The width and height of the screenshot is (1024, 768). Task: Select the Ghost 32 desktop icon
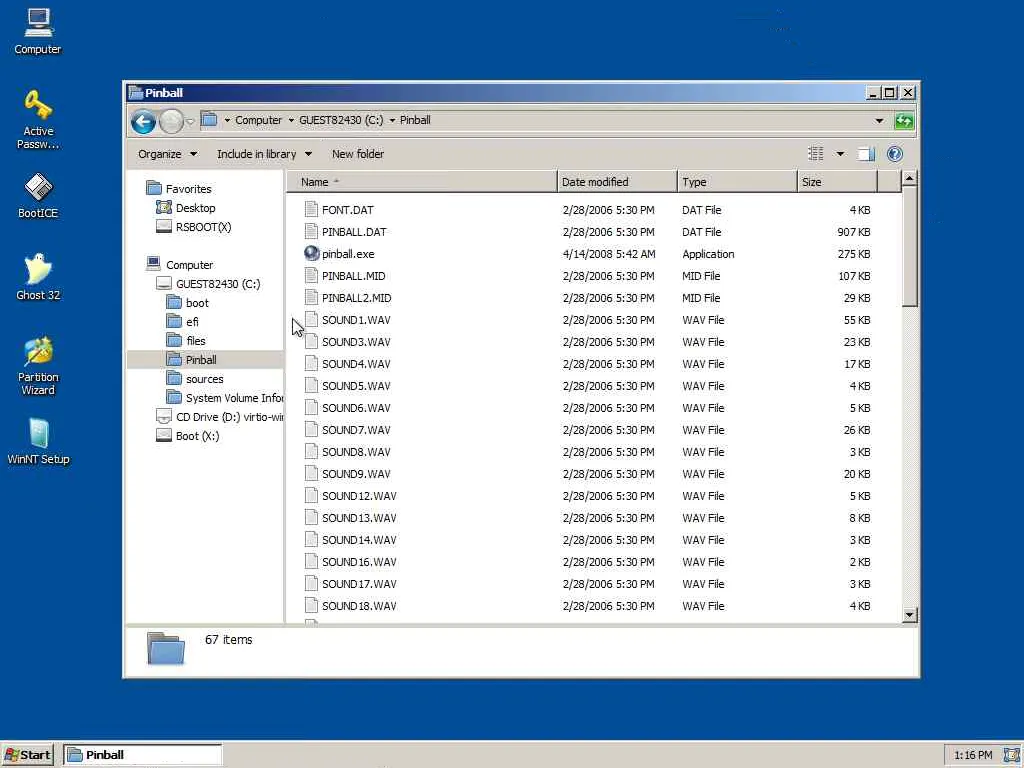tap(38, 277)
